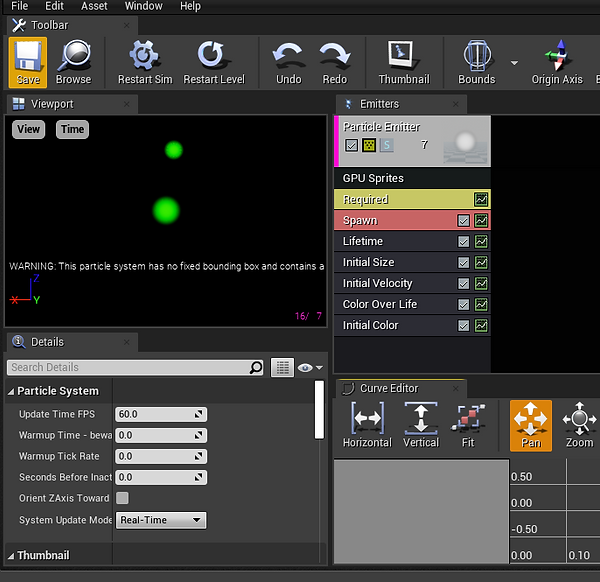Image resolution: width=600 pixels, height=582 pixels.
Task: Disable Initial Velocity module checkbox
Action: [463, 284]
